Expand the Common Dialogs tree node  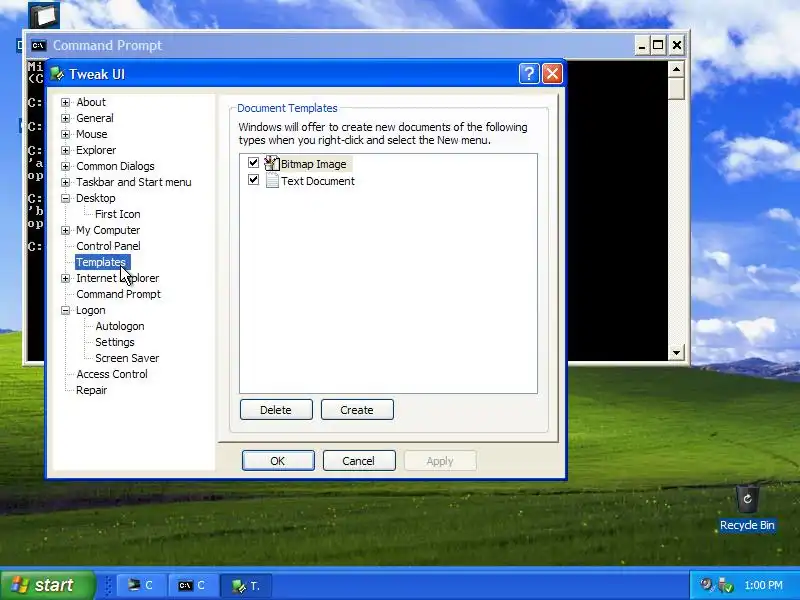point(65,166)
